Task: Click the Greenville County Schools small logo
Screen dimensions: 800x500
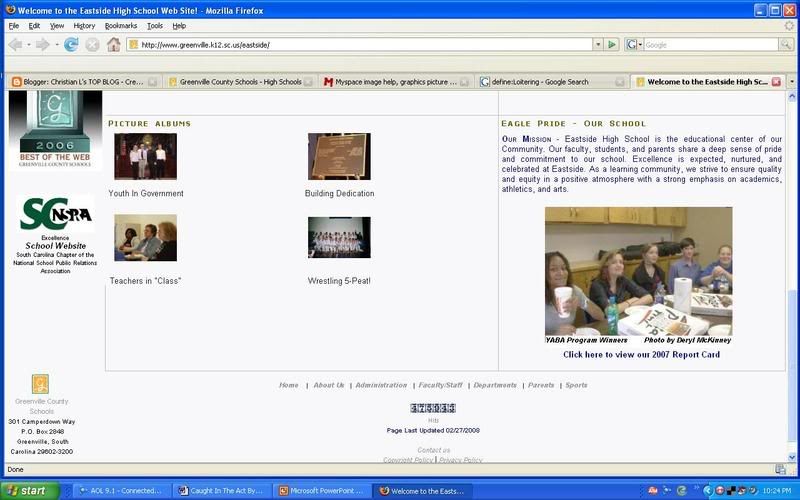Action: (x=40, y=384)
